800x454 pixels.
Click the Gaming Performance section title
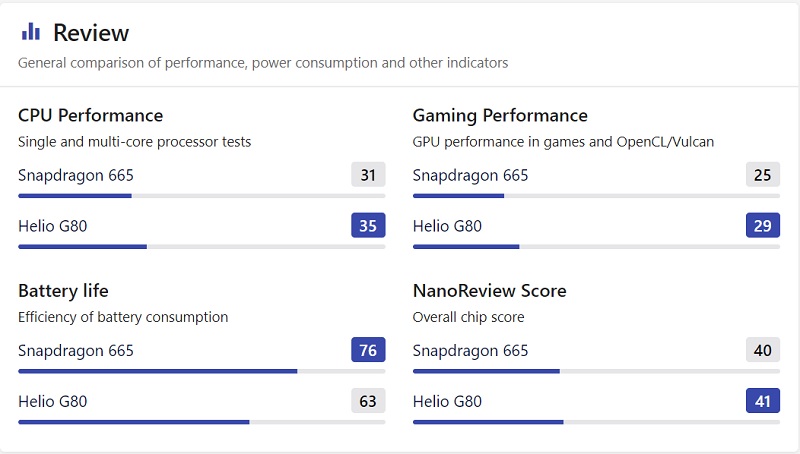tap(500, 115)
